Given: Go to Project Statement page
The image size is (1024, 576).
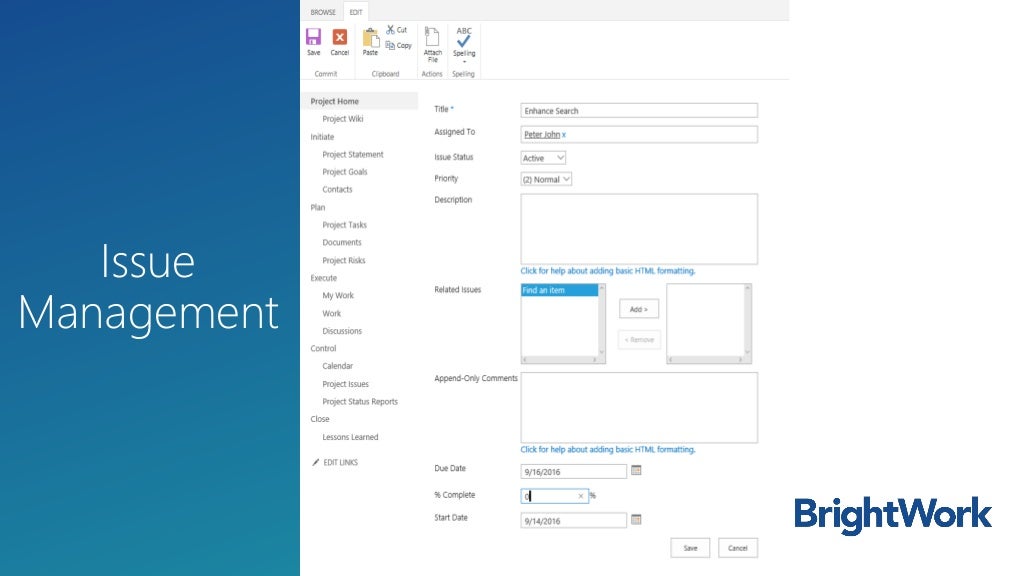Looking at the screenshot, I should coord(353,155).
